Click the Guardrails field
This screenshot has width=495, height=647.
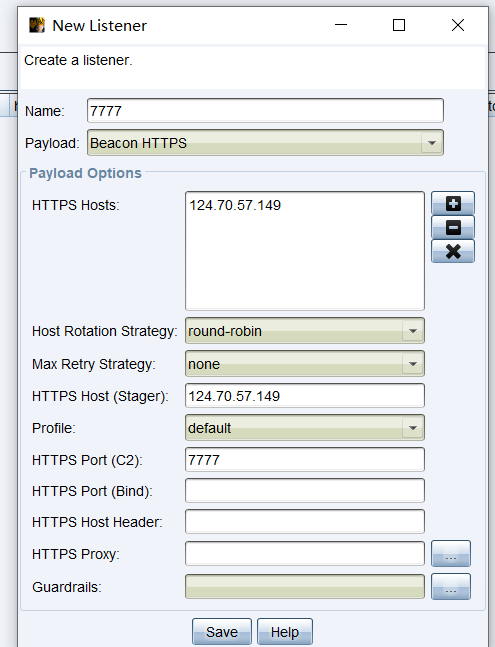(x=305, y=586)
